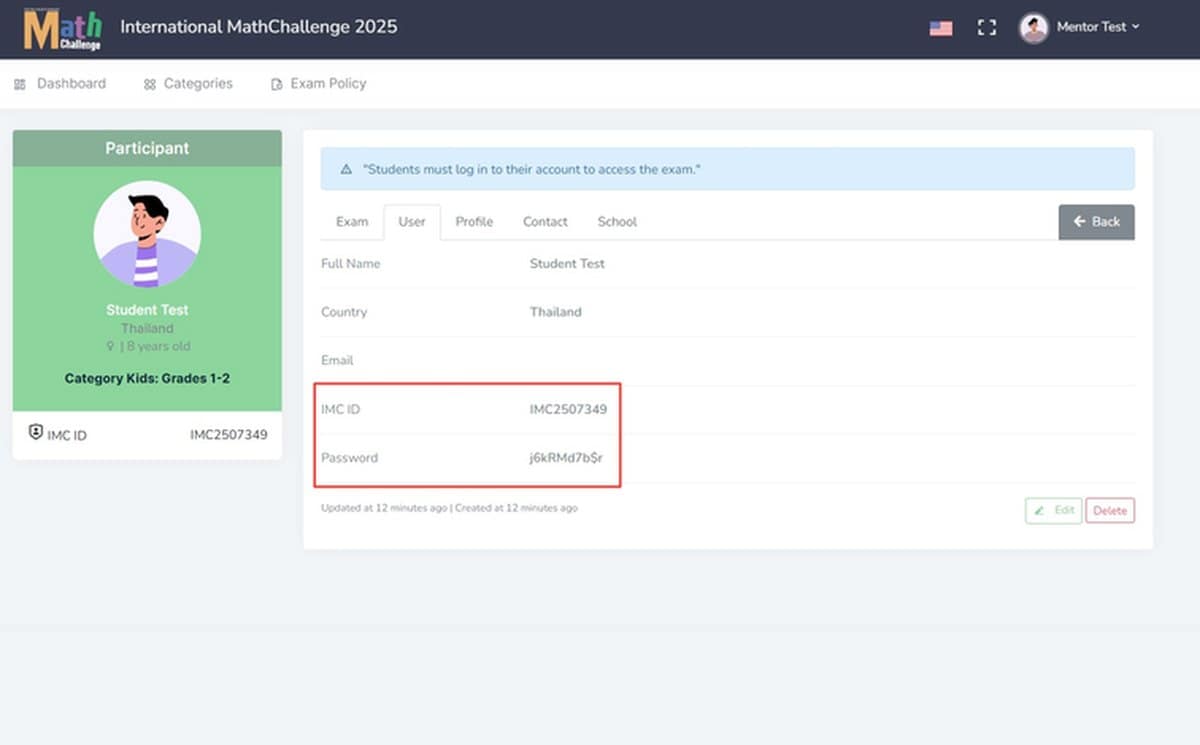Click the Participant card header
This screenshot has height=745, width=1200.
[147, 148]
